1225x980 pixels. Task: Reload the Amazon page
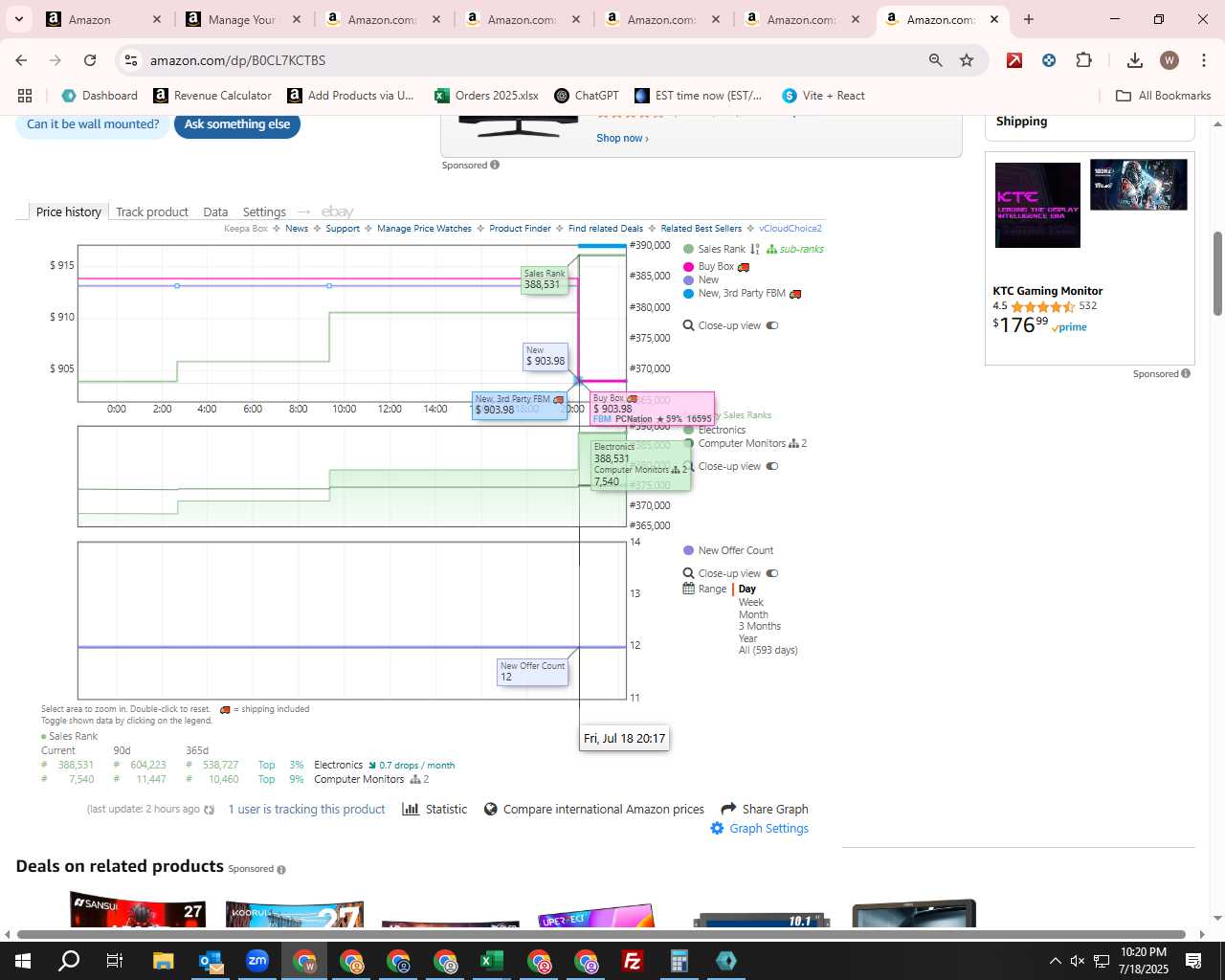tap(90, 60)
